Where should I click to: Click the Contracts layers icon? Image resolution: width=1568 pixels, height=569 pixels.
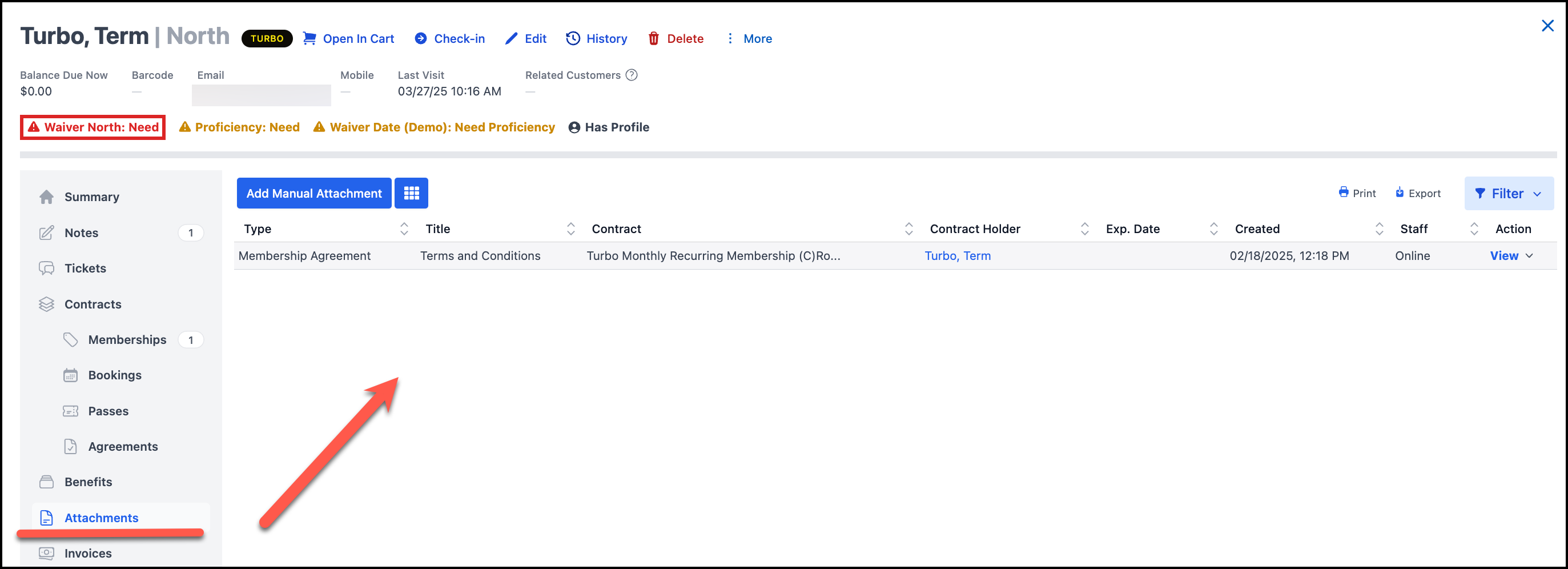pos(46,304)
